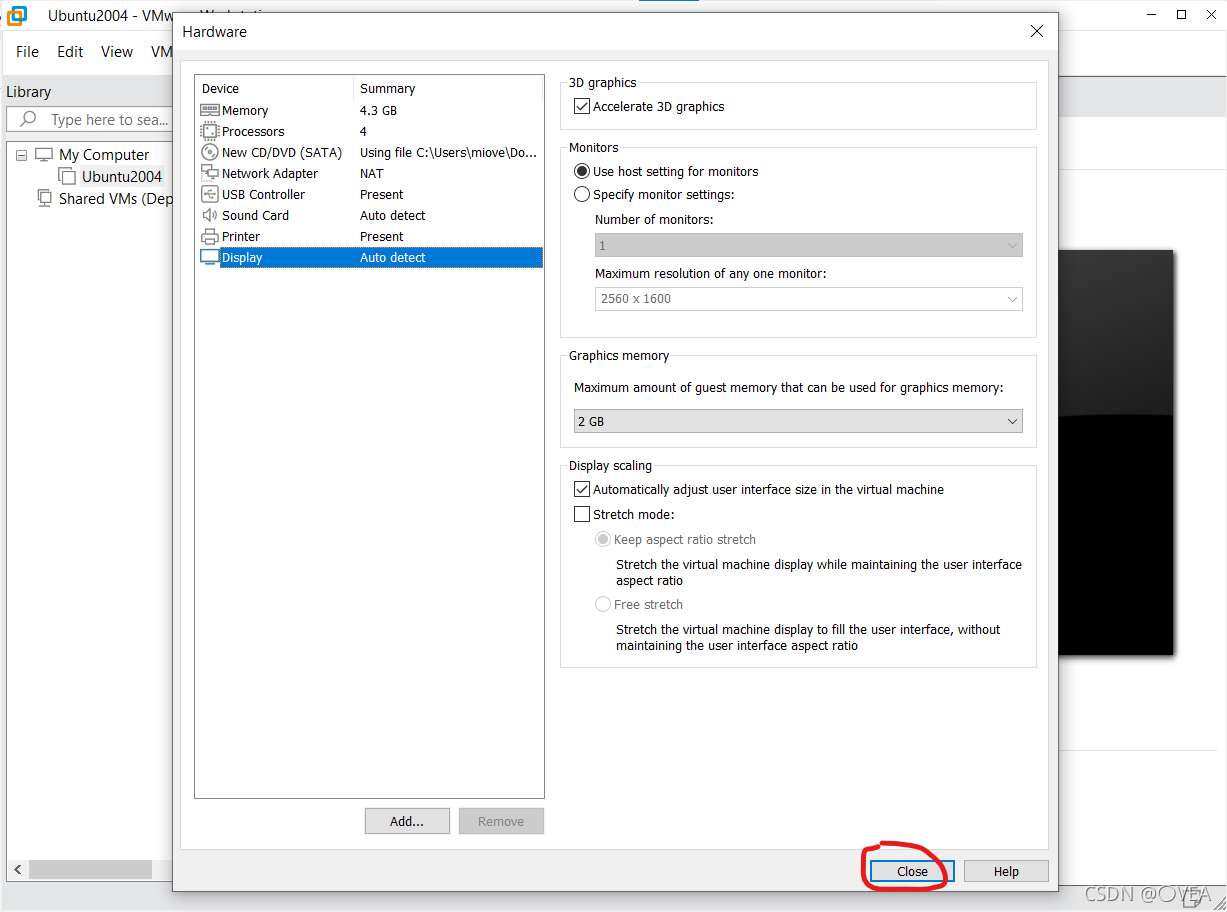Open Number of monitors dropdown
The height and width of the screenshot is (912, 1227).
click(x=808, y=245)
